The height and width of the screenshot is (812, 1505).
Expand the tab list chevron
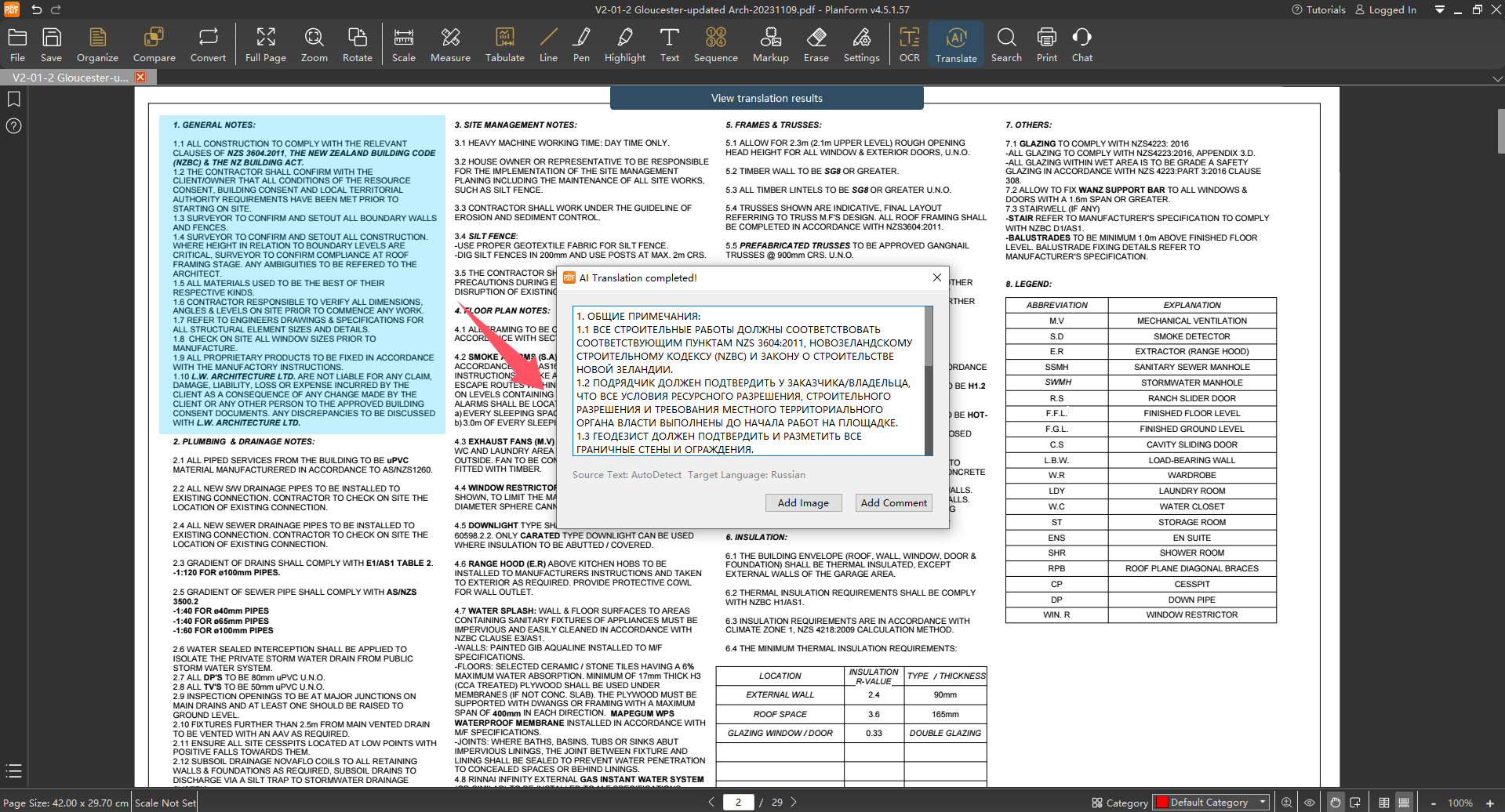(1497, 78)
